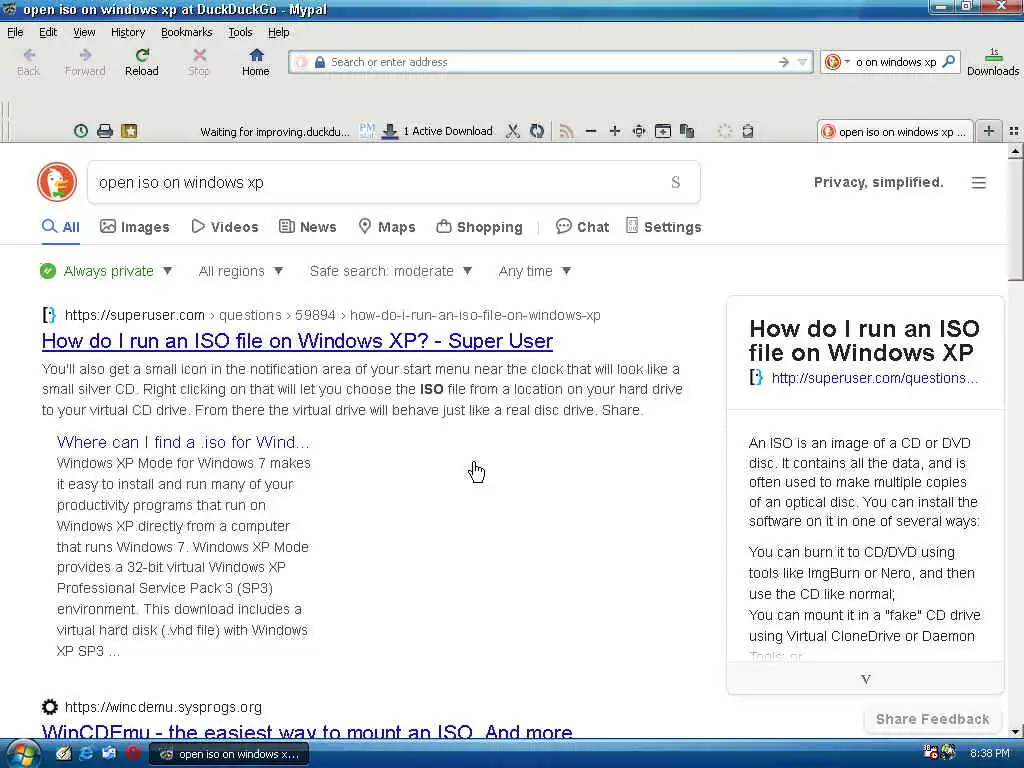Expand the info panel with V arrow
Screen dimensions: 1024x768
865,679
